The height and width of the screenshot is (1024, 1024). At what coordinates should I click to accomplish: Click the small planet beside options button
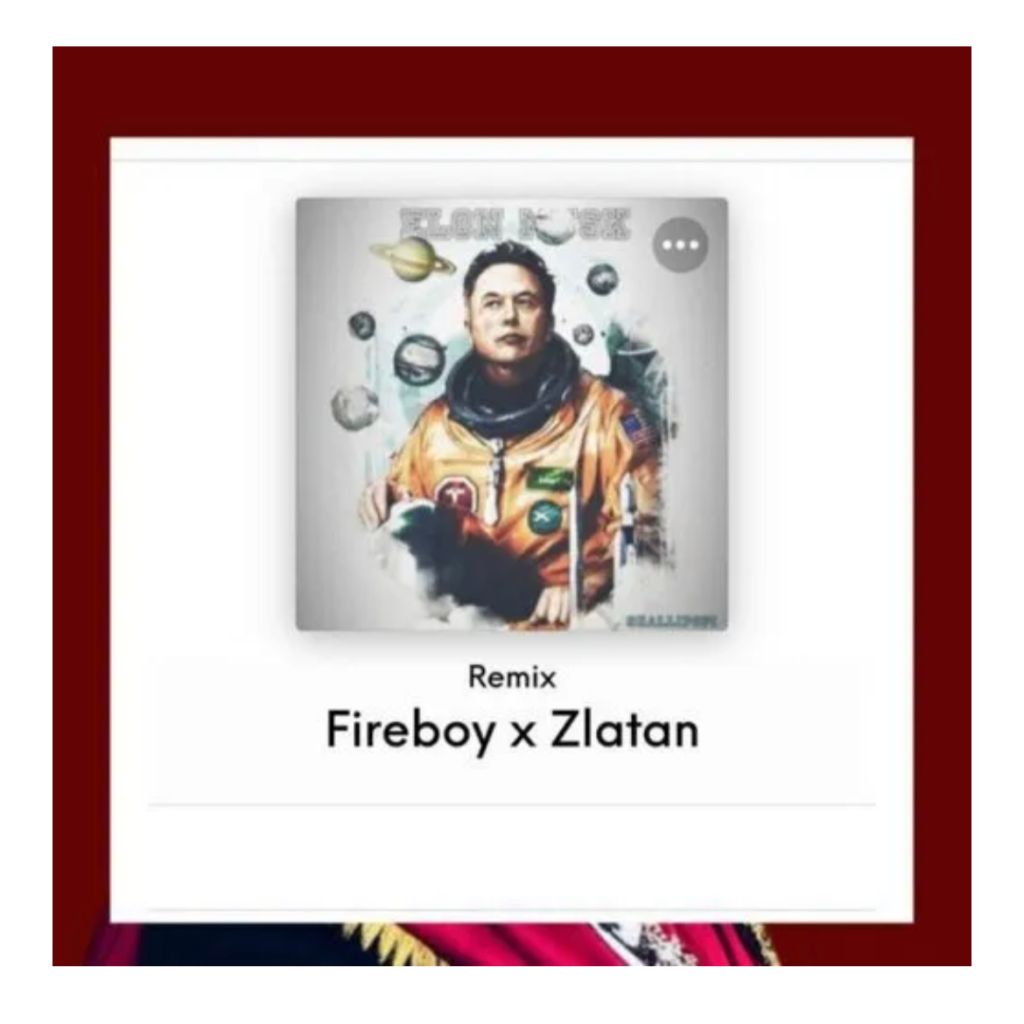(x=601, y=280)
